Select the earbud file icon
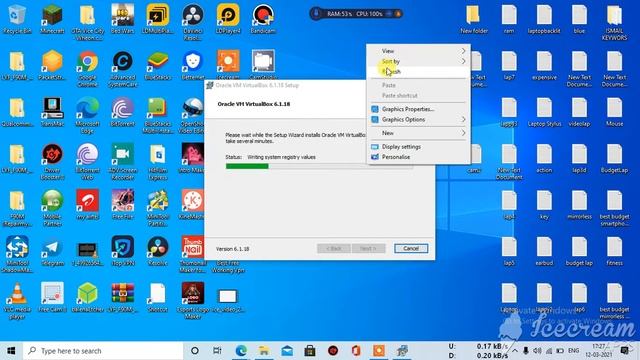The width and height of the screenshot is (640, 360). point(544,251)
